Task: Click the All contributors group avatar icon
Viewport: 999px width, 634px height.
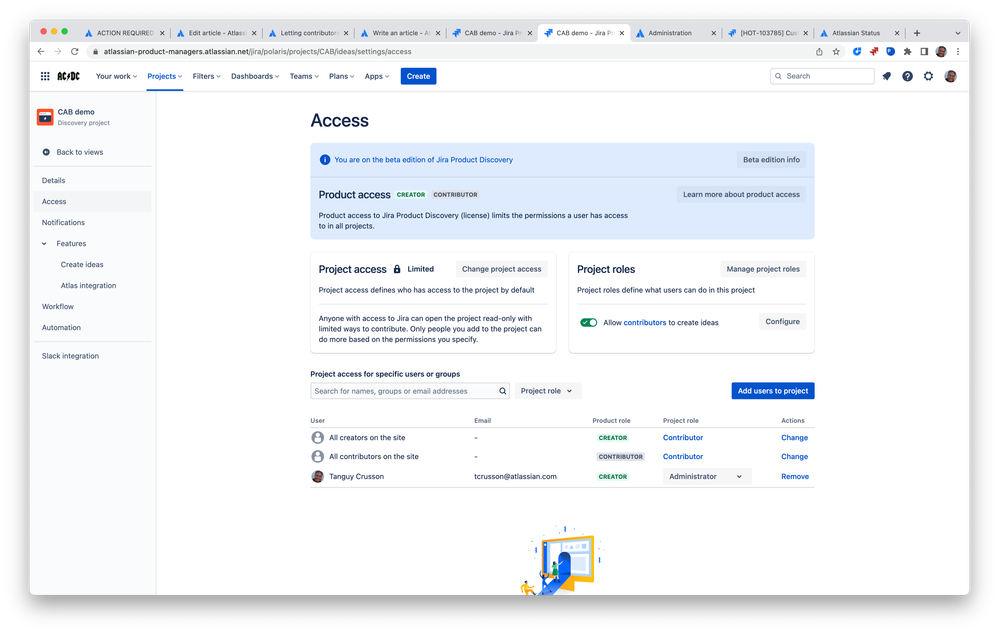Action: click(x=317, y=457)
